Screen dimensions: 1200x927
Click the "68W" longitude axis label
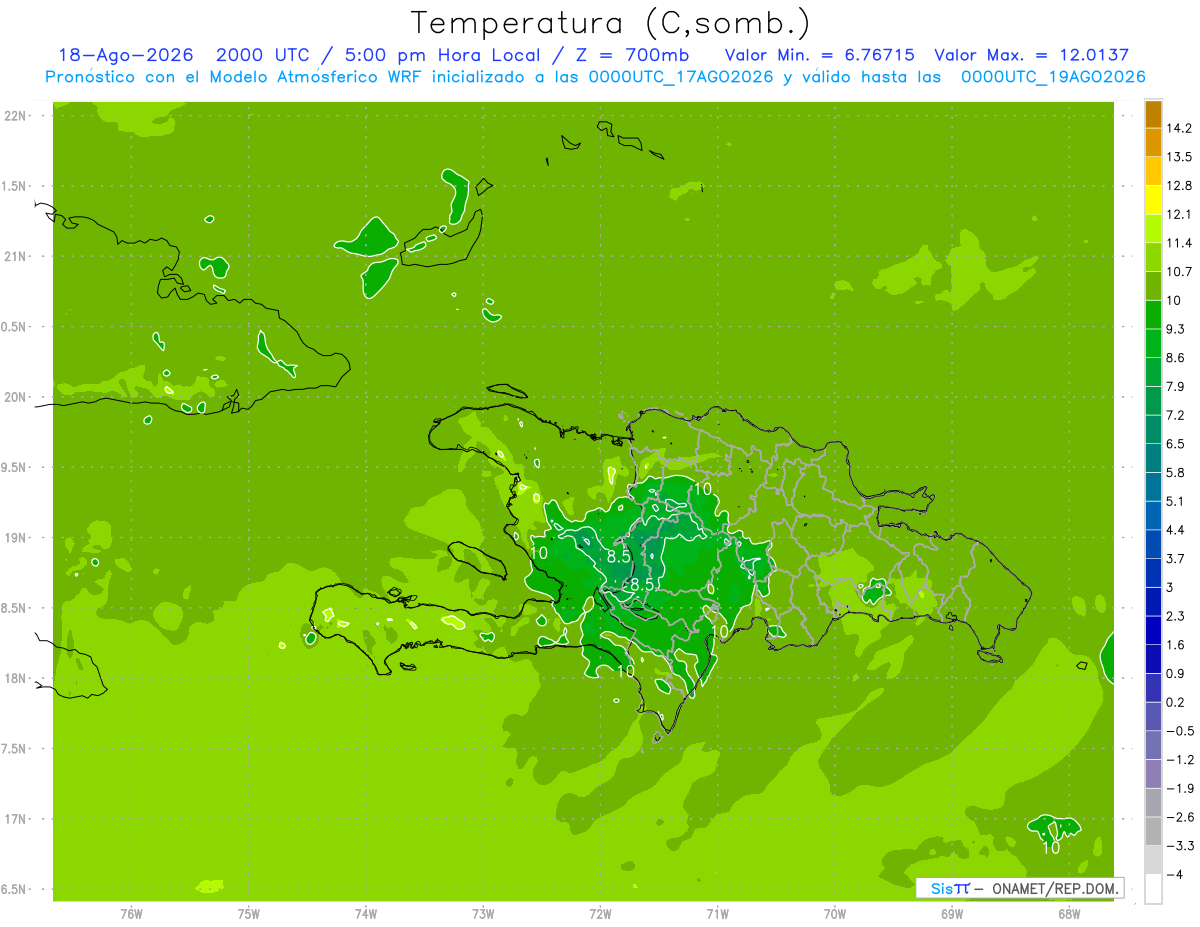(1068, 913)
